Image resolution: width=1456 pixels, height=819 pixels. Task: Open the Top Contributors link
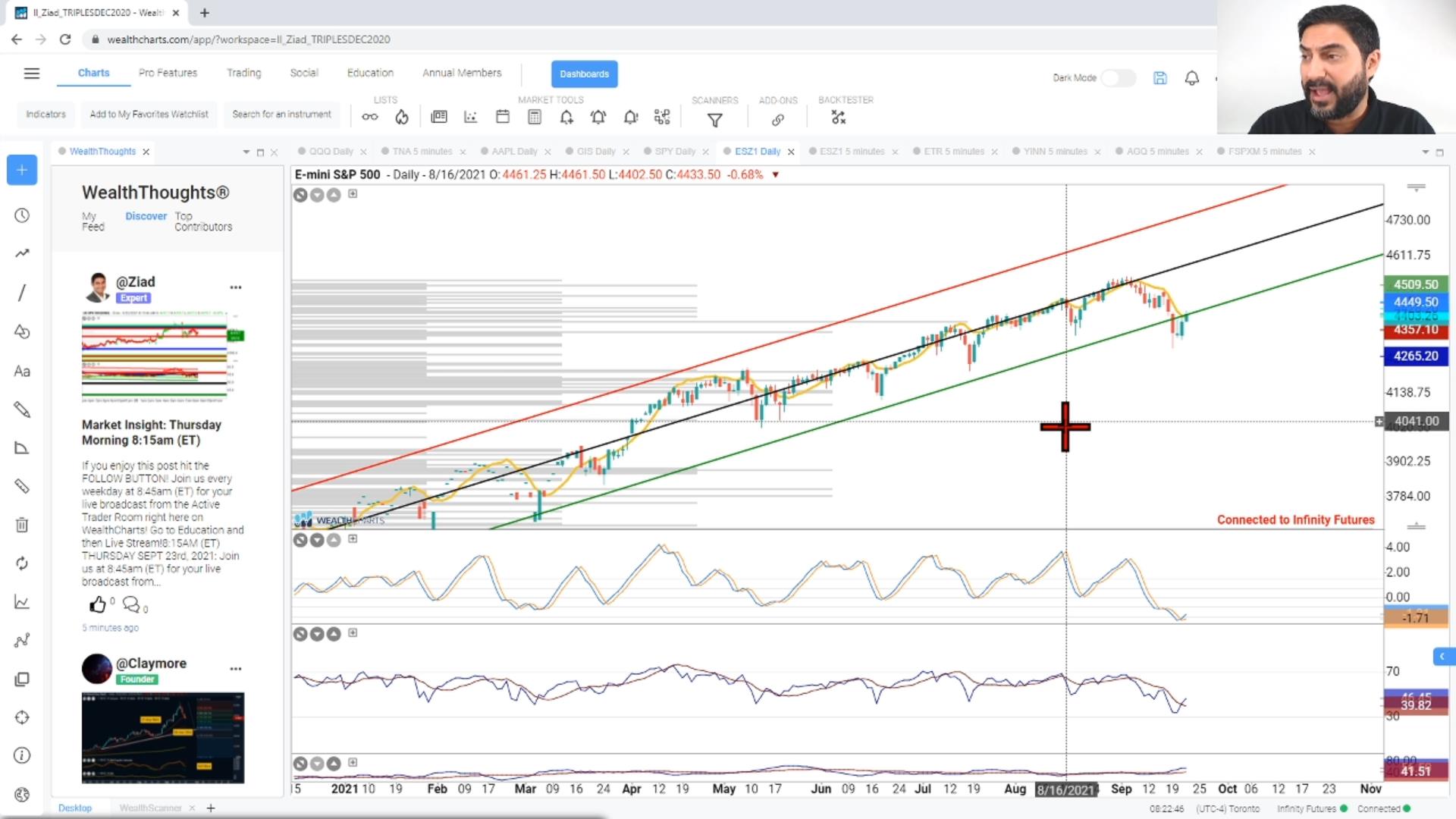pyautogui.click(x=203, y=221)
